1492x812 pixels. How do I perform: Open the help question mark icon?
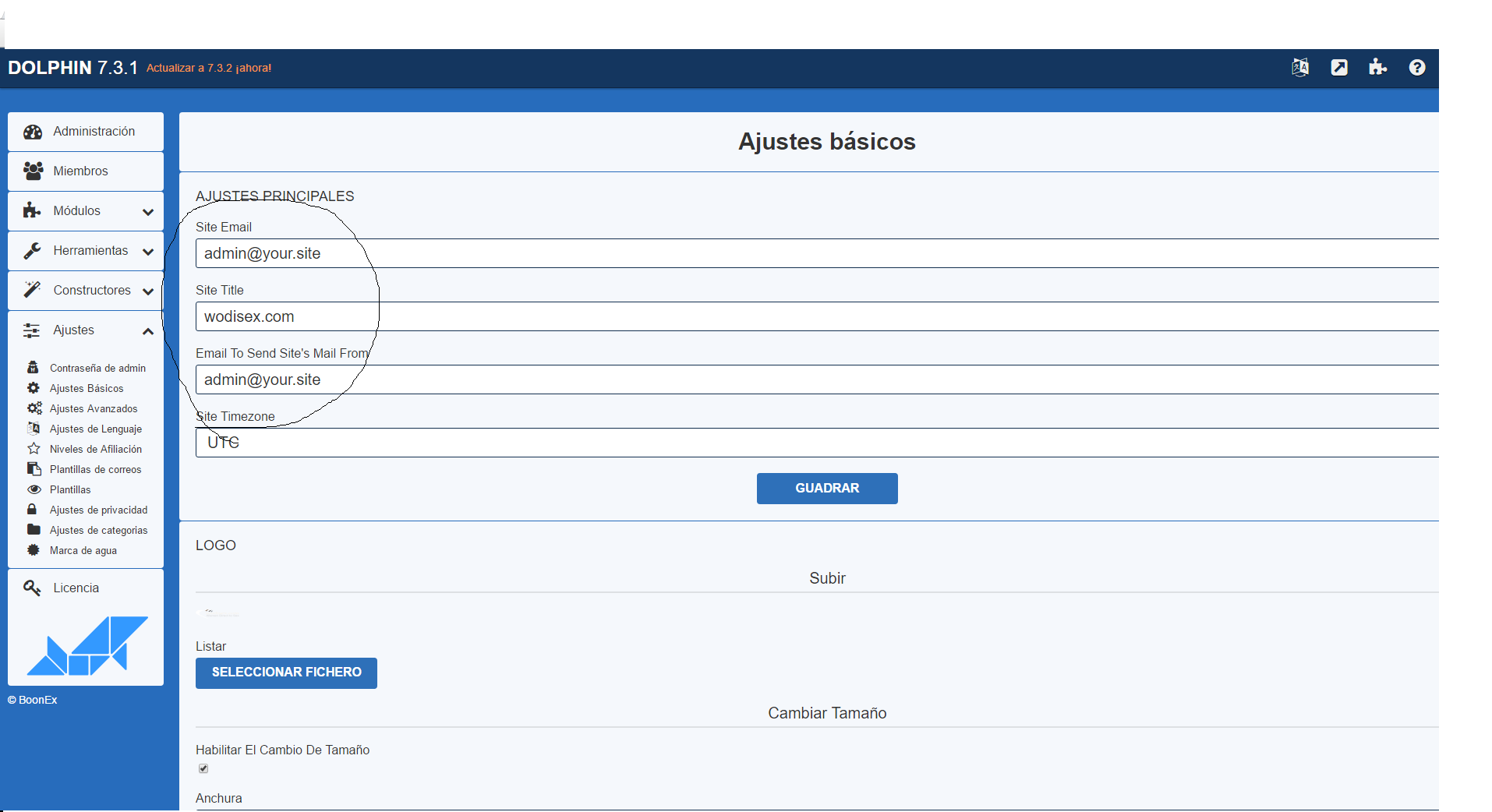point(1417,68)
